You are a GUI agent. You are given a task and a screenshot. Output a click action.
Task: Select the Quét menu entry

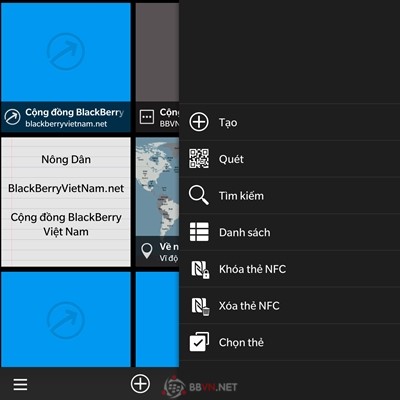290,159
